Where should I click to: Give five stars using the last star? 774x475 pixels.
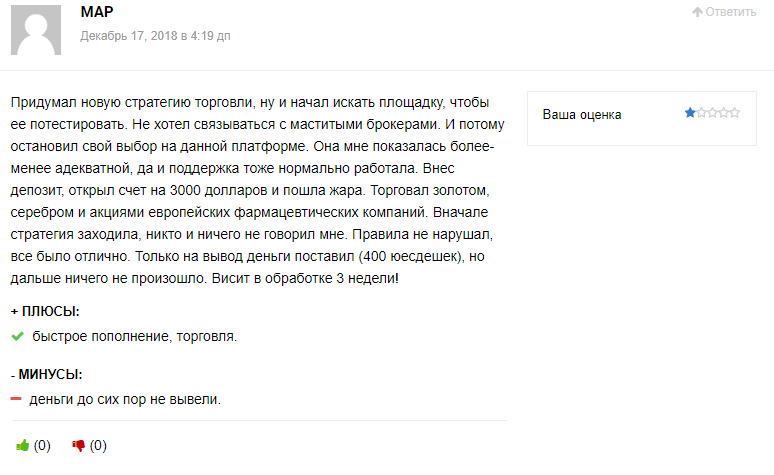pyautogui.click(x=734, y=113)
